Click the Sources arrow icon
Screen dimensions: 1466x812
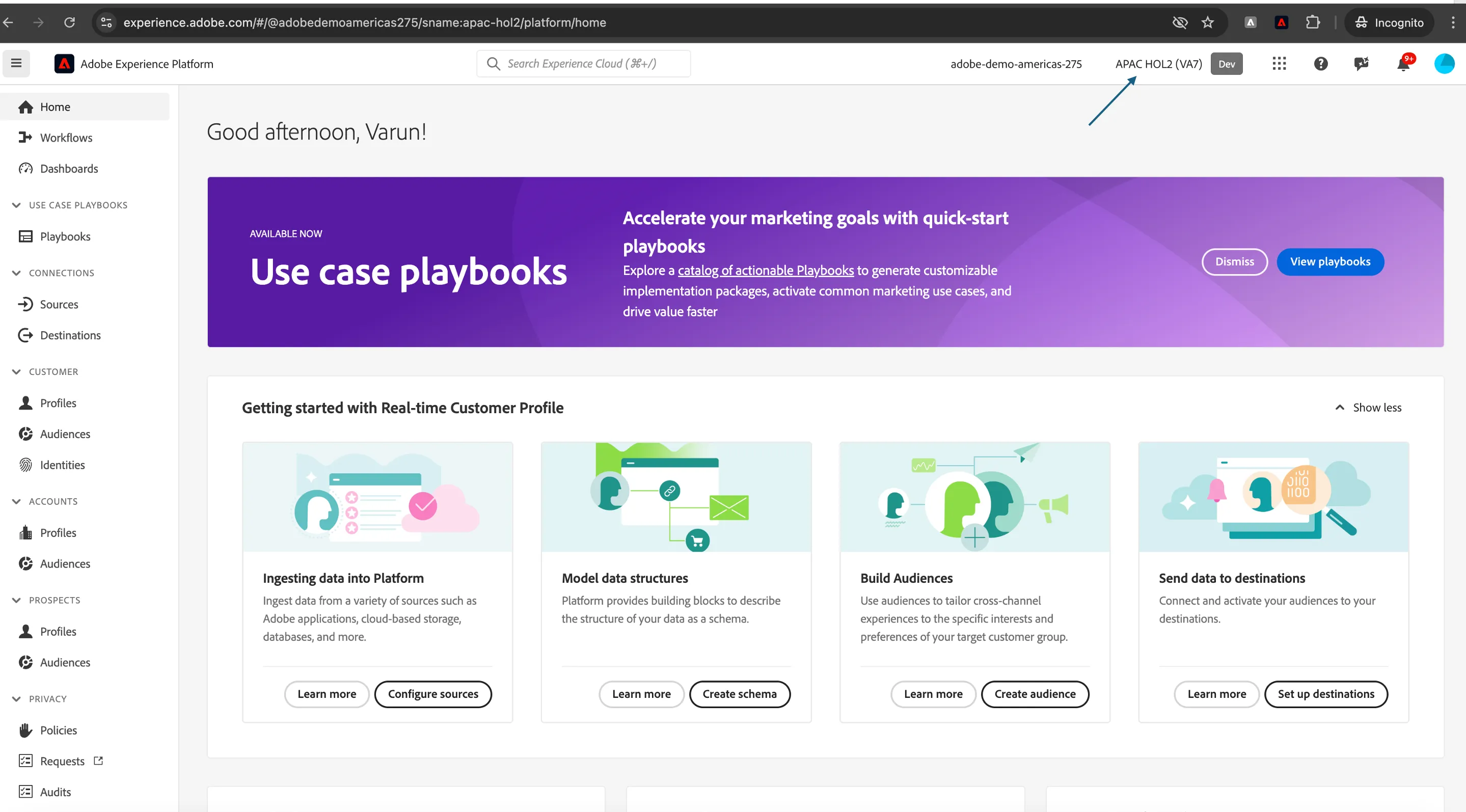tap(25, 304)
